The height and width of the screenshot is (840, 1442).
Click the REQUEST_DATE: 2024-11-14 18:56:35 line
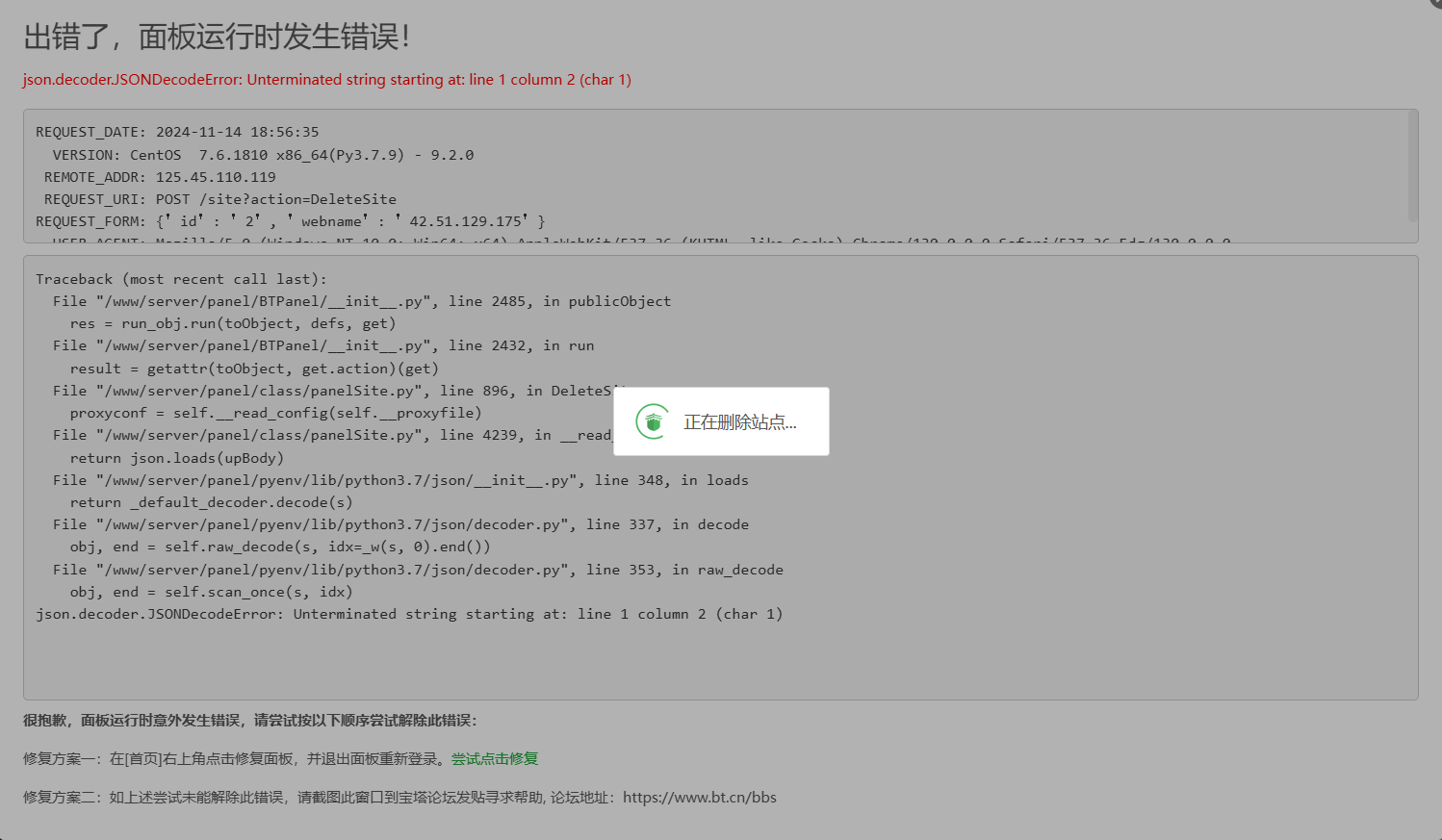click(x=177, y=132)
